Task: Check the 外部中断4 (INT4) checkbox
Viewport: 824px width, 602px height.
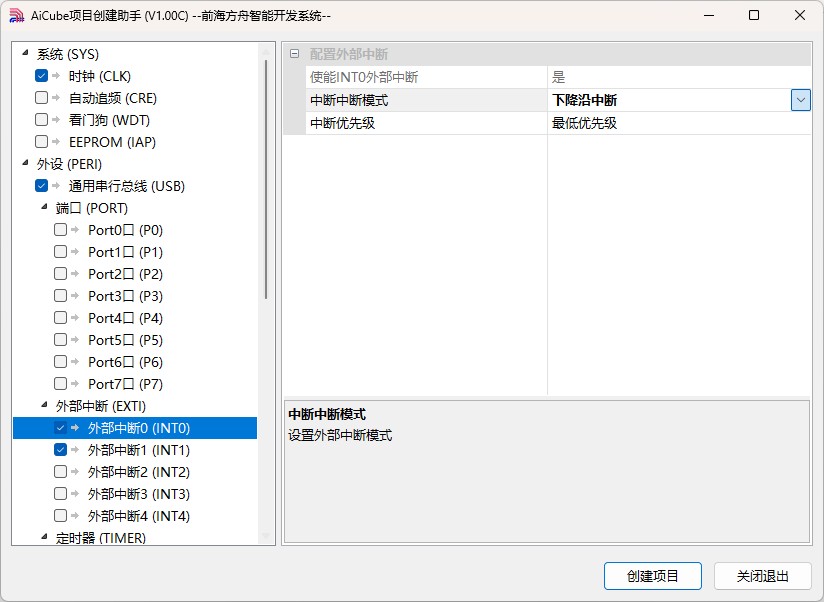Action: pos(60,516)
